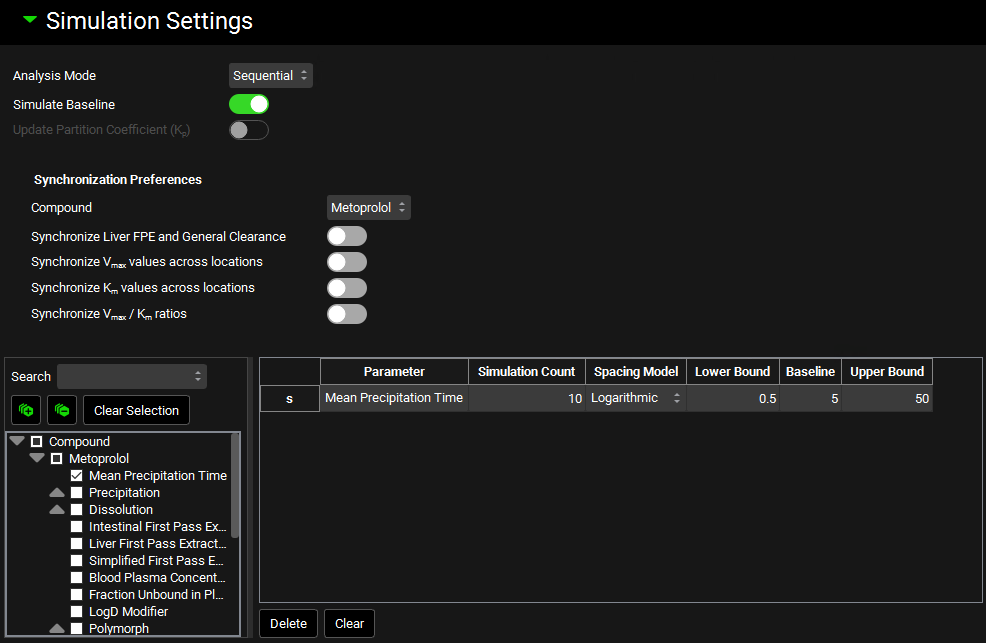Click the Delete button below the table
Viewport: 986px width, 643px height.
coord(289,623)
